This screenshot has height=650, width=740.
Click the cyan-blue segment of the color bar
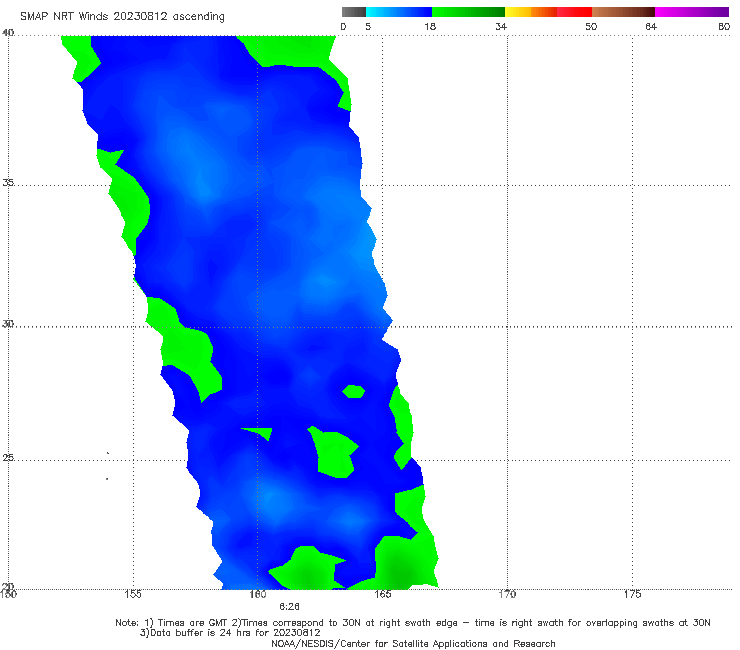pos(399,12)
